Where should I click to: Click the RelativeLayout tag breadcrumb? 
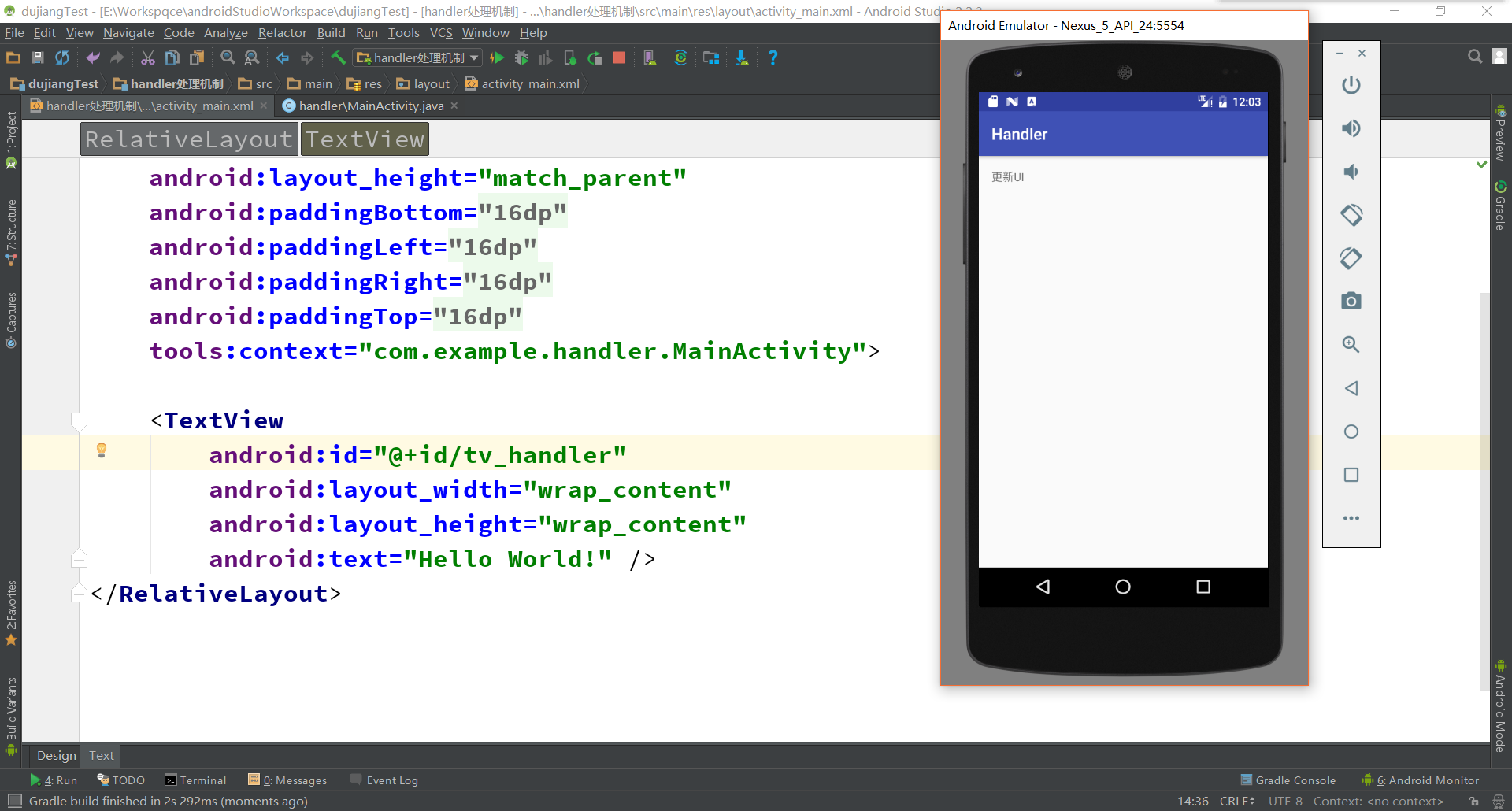tap(189, 139)
